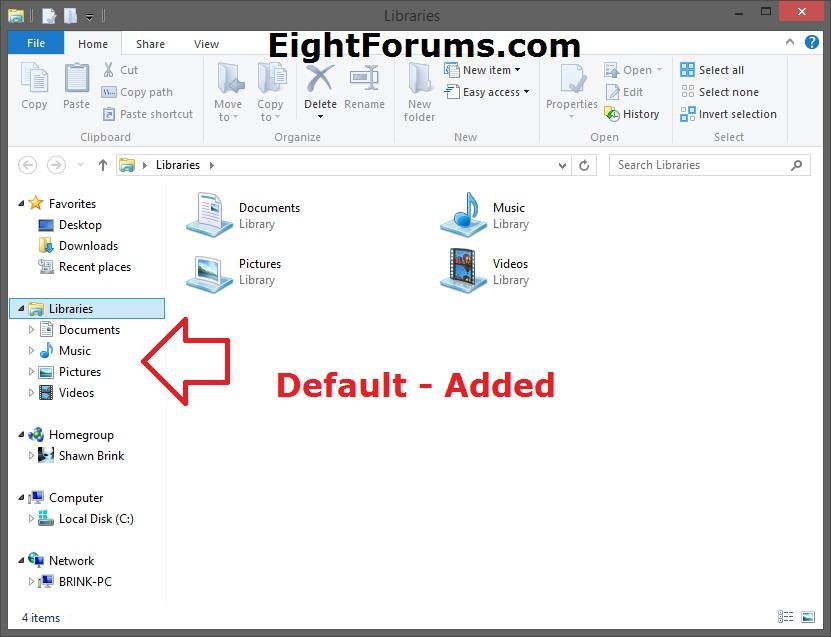Switch to the Share ribbon tab
The height and width of the screenshot is (637, 831).
150,43
